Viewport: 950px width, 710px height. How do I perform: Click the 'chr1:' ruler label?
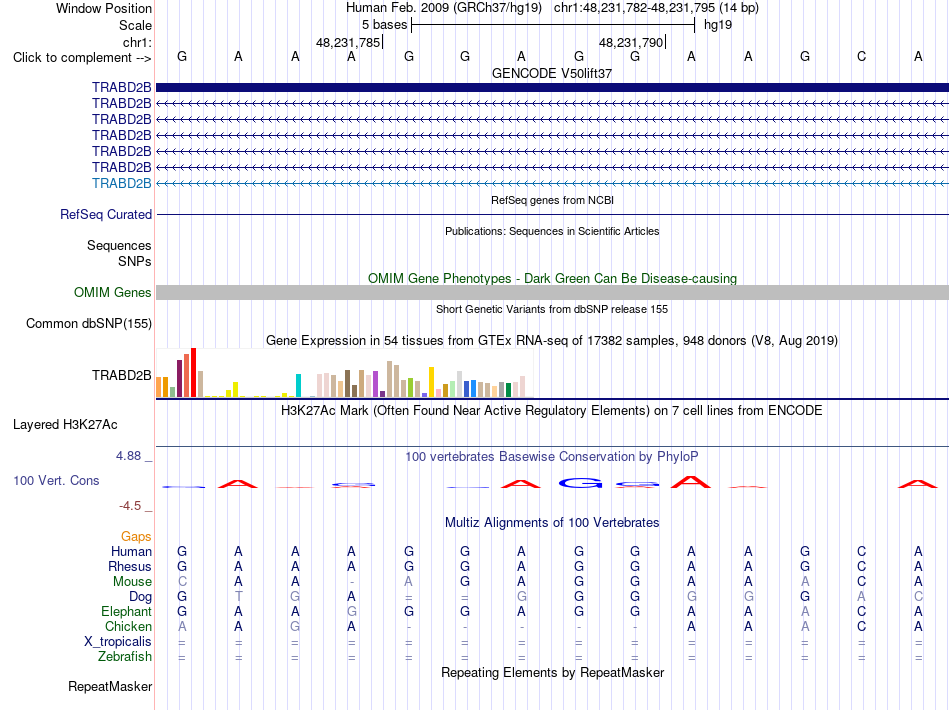click(137, 42)
